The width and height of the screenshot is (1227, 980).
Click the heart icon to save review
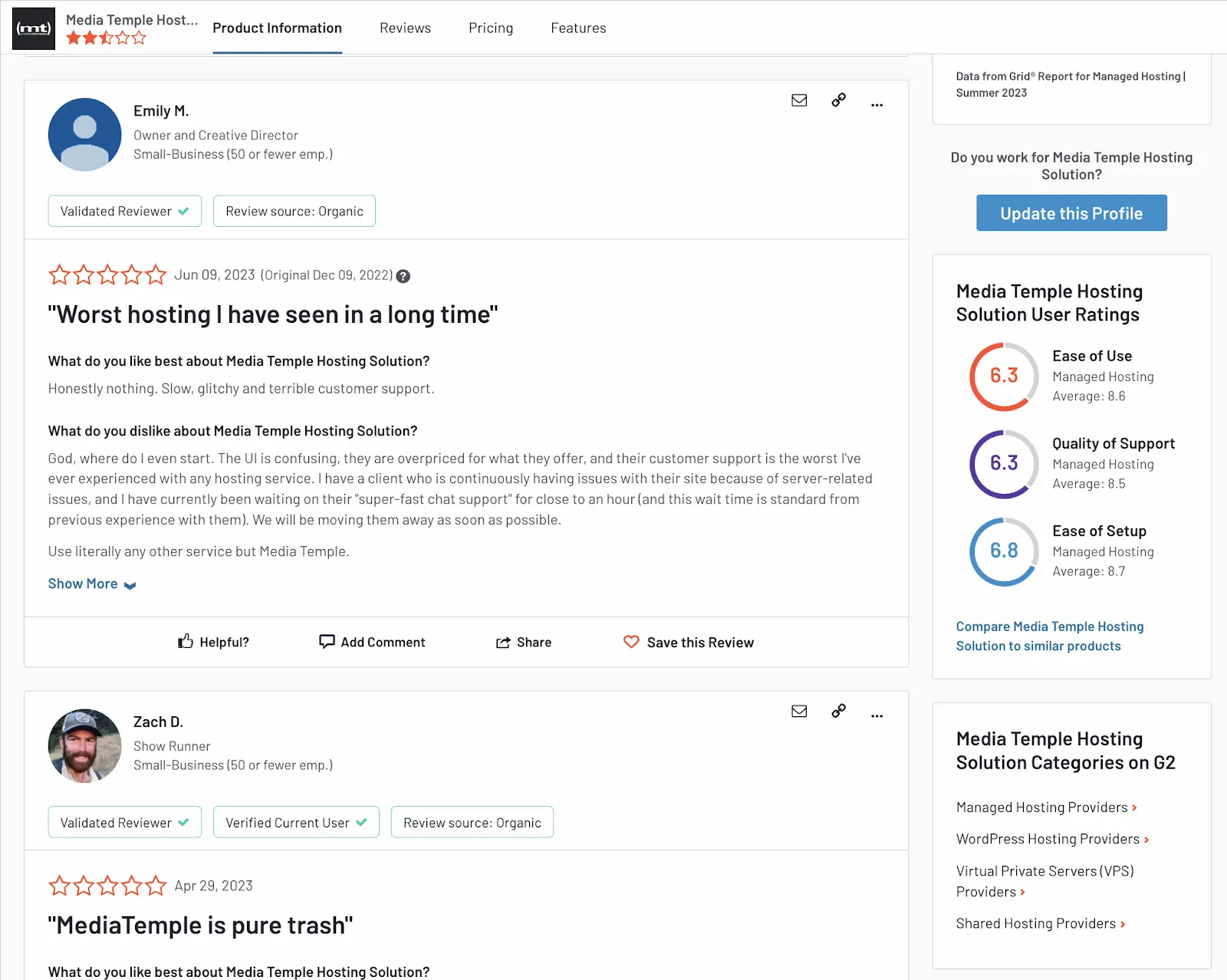pyautogui.click(x=631, y=642)
